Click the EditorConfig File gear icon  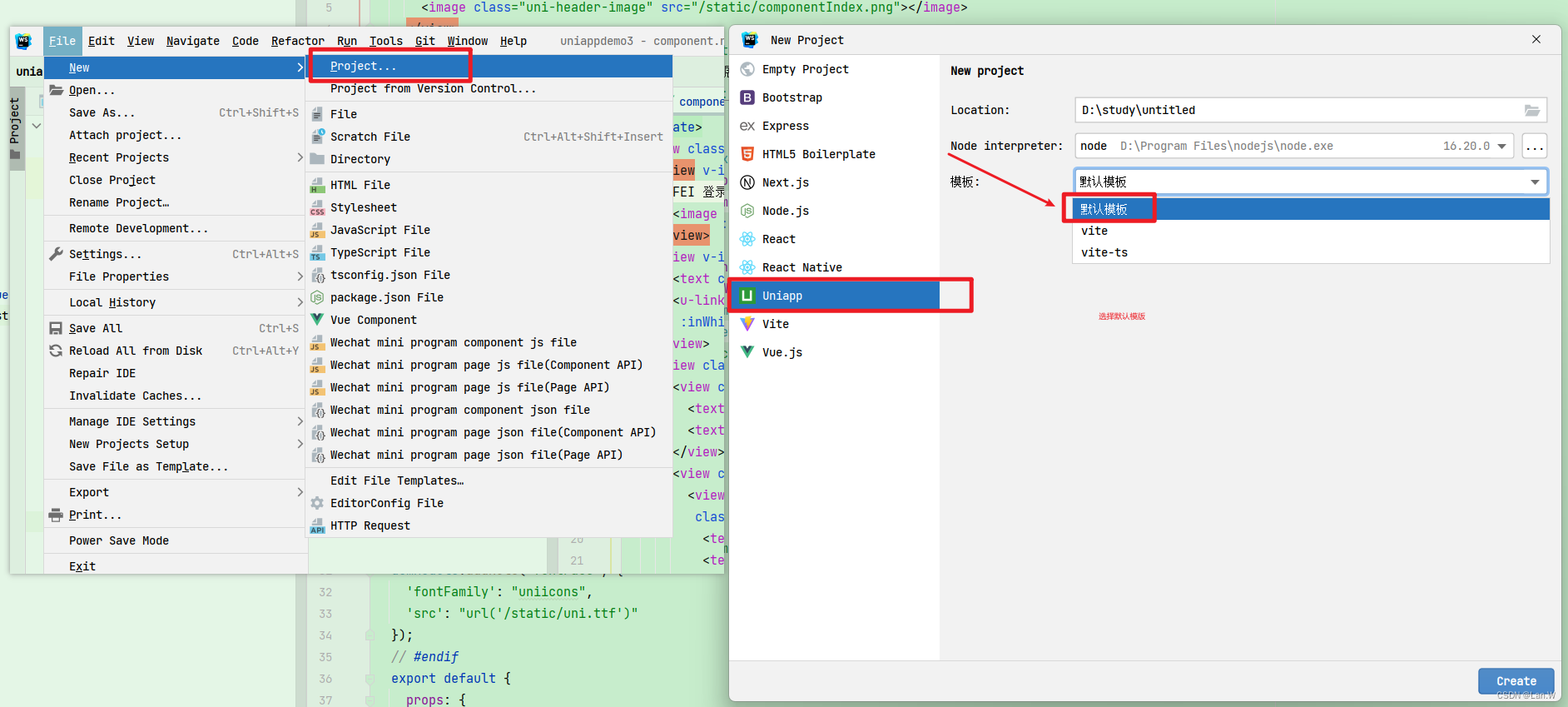tap(317, 503)
